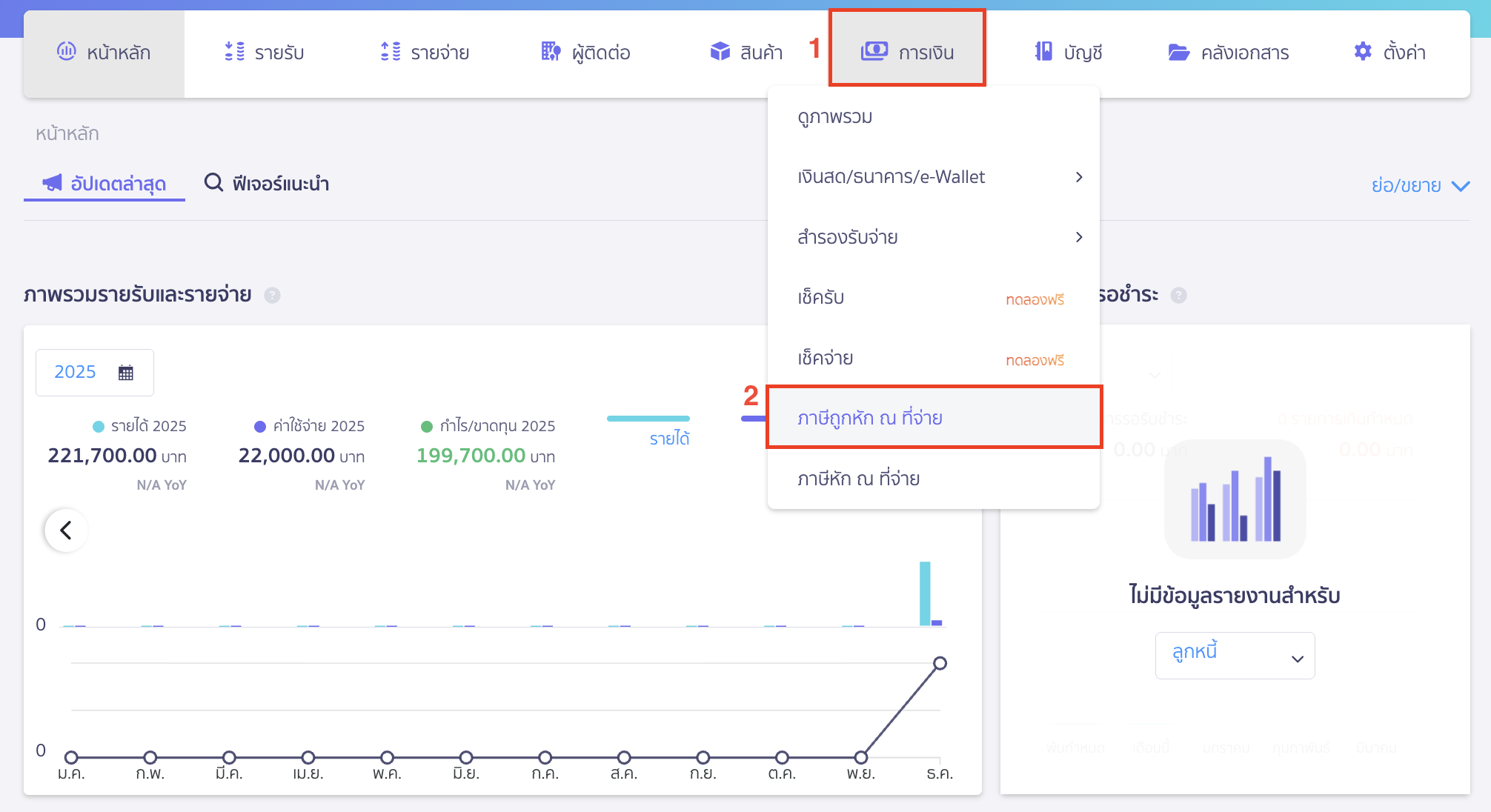Image resolution: width=1491 pixels, height=812 pixels.
Task: Switch to ฟีเจอร์แนะนำ tab
Action: click(x=267, y=183)
